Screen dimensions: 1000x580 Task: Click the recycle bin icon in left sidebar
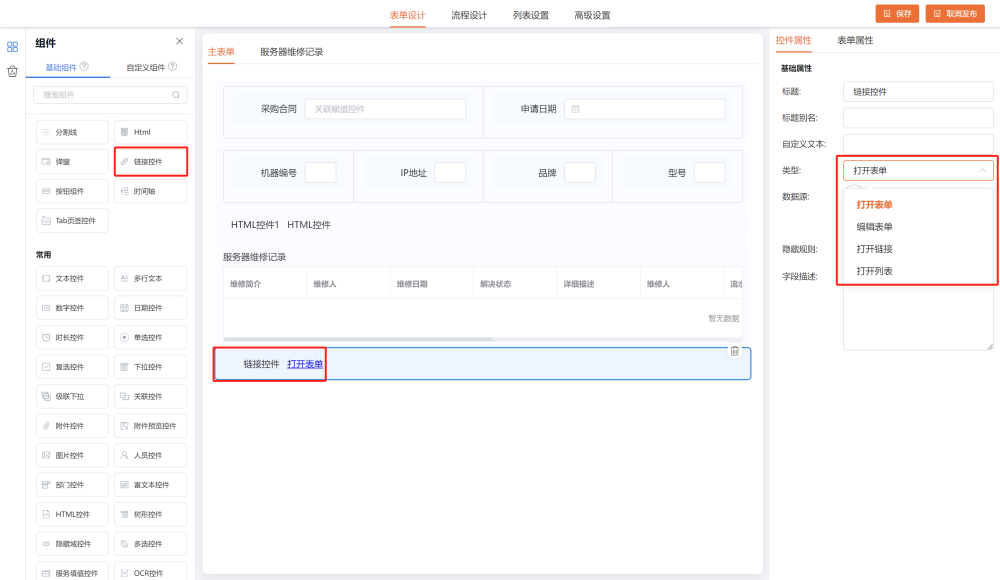(12, 71)
